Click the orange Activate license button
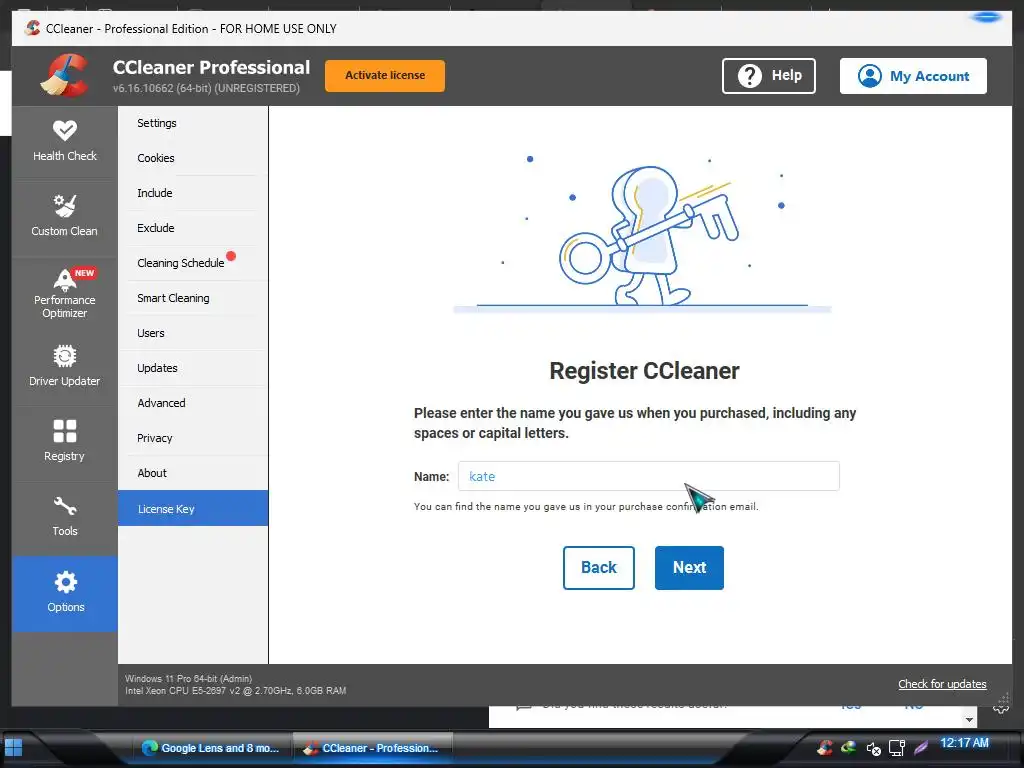The width and height of the screenshot is (1024, 768). click(x=385, y=76)
